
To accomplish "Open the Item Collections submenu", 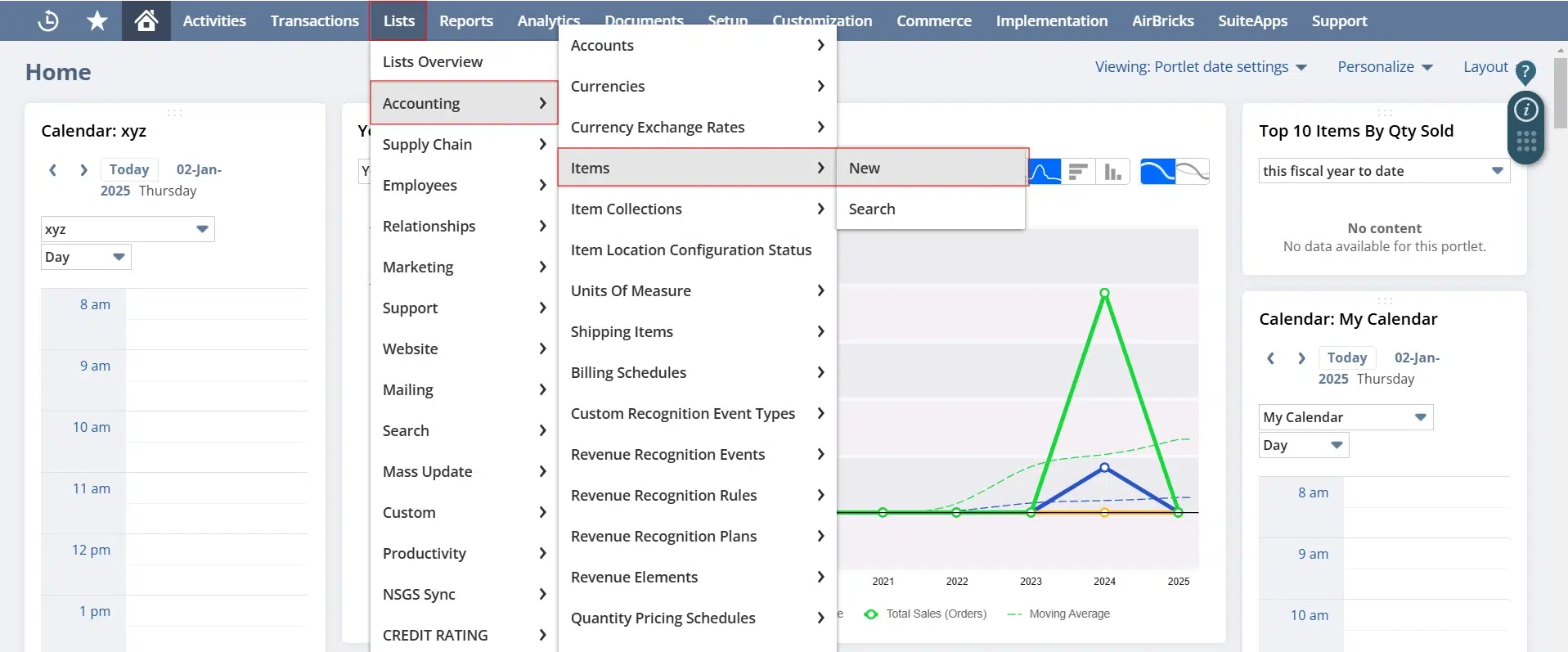I will (697, 209).
